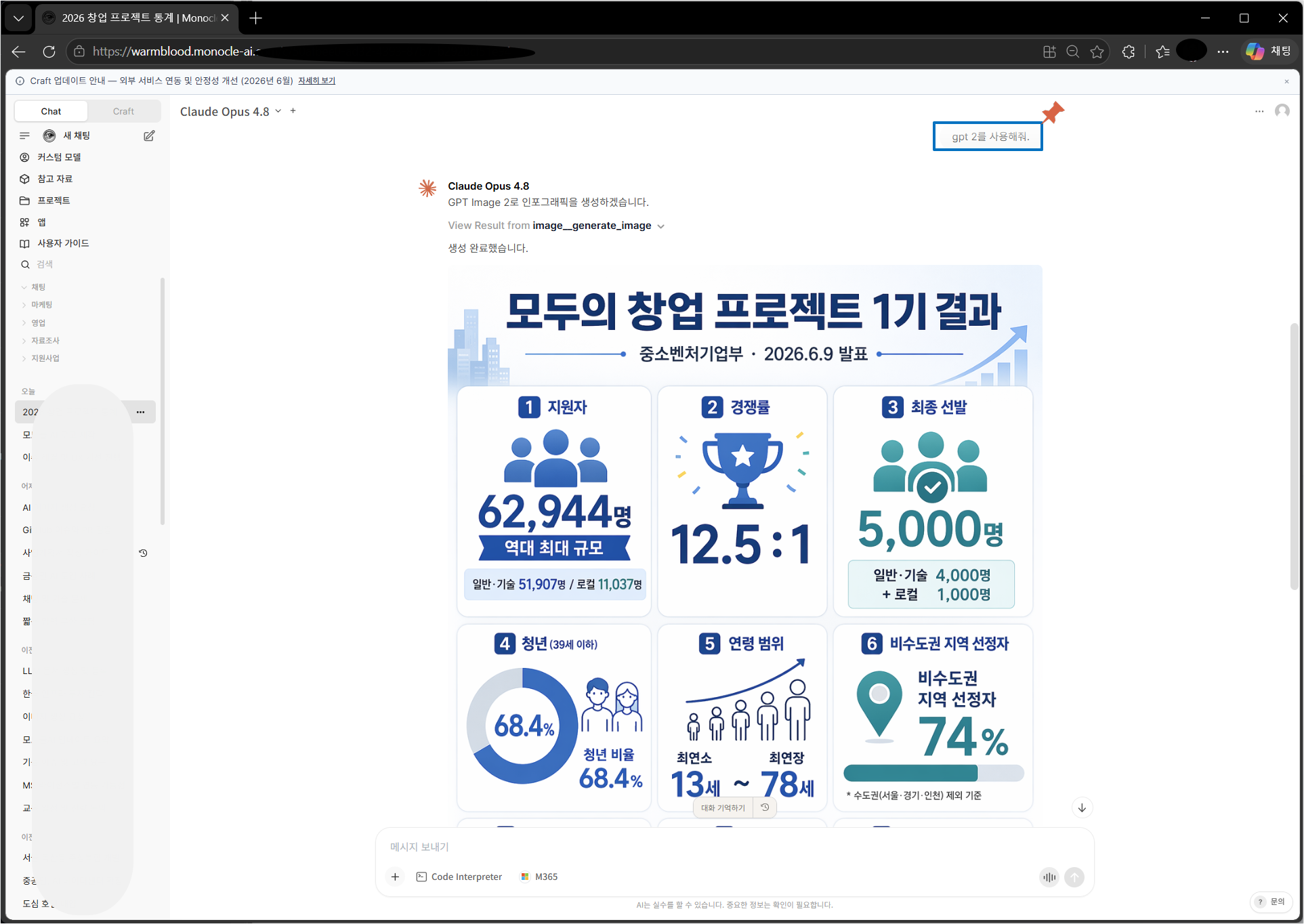Screen dimensions: 1304x924
Task: Click the 대화 기억하기 button
Action: [x=723, y=807]
